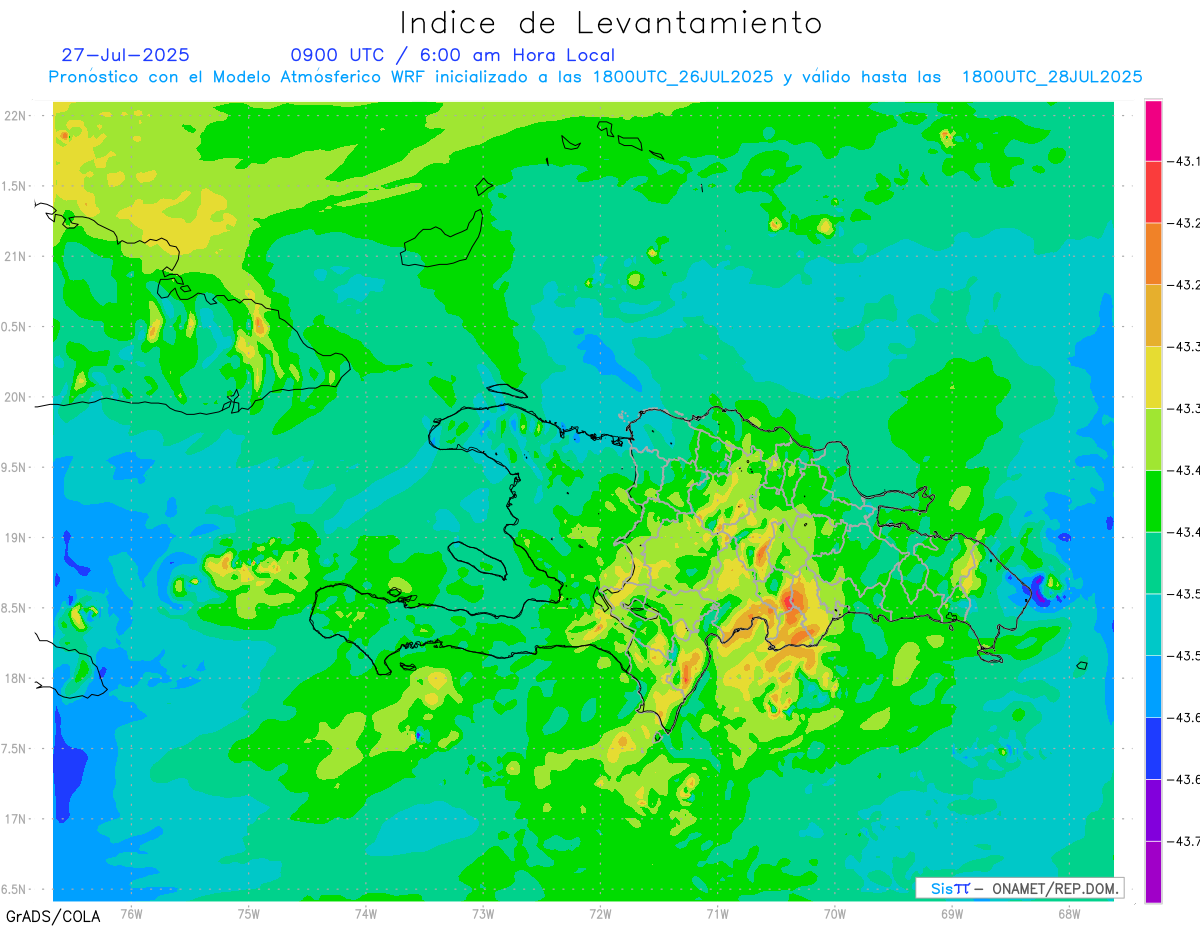Click the "76W" longitude label

click(x=131, y=913)
